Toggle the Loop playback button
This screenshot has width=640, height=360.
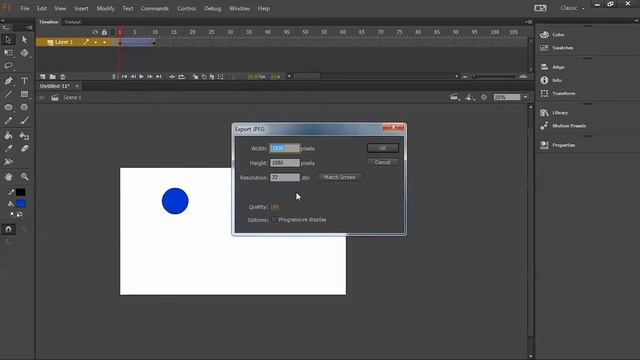click(x=182, y=77)
